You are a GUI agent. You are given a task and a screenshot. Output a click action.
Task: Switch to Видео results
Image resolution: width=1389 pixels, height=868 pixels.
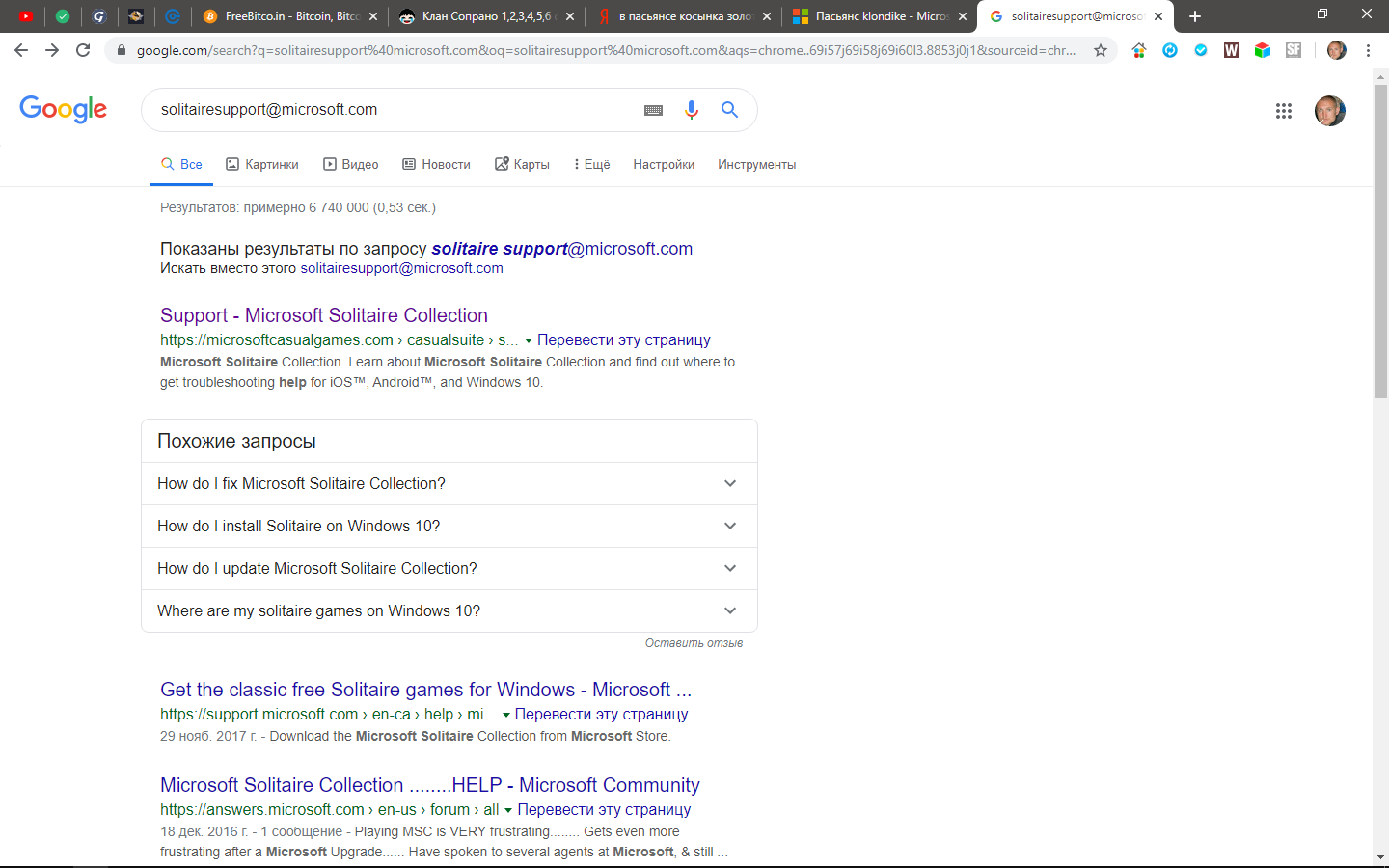coord(351,164)
